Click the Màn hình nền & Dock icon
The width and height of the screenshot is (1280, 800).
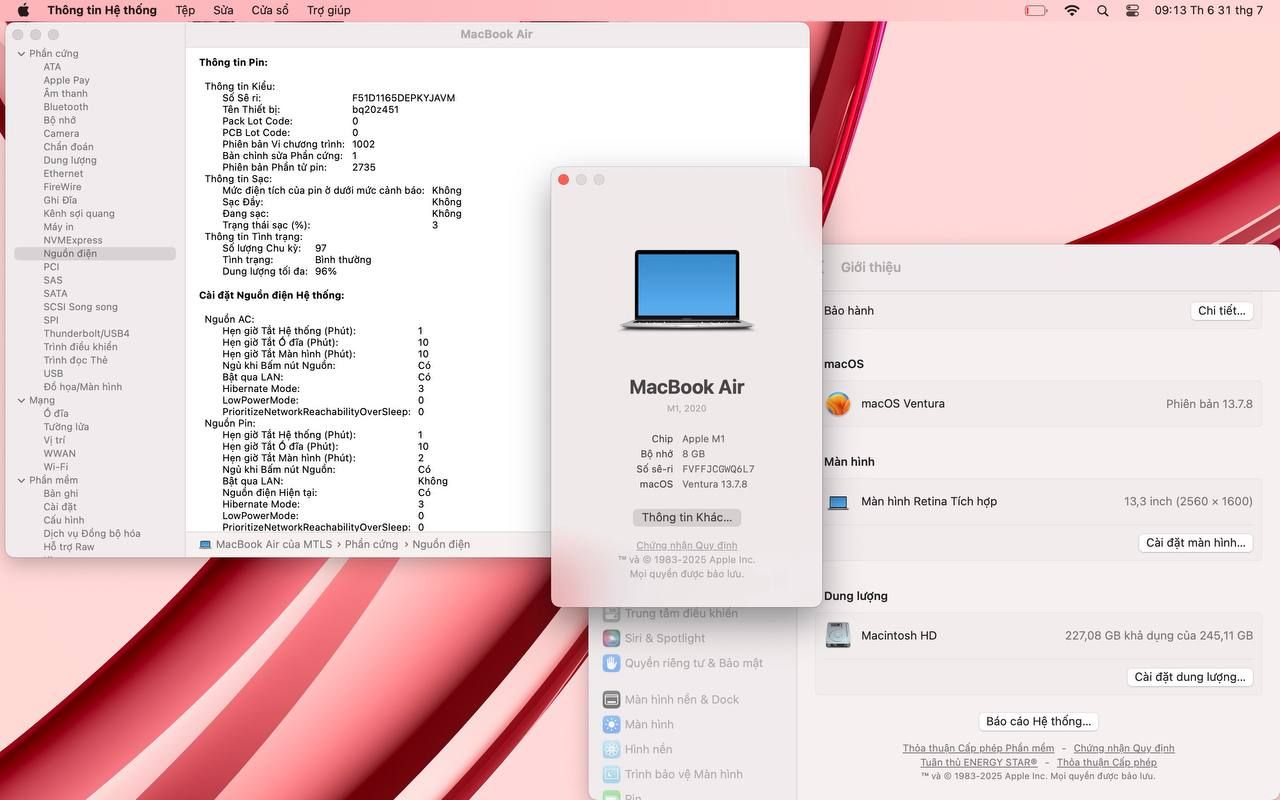(x=611, y=699)
